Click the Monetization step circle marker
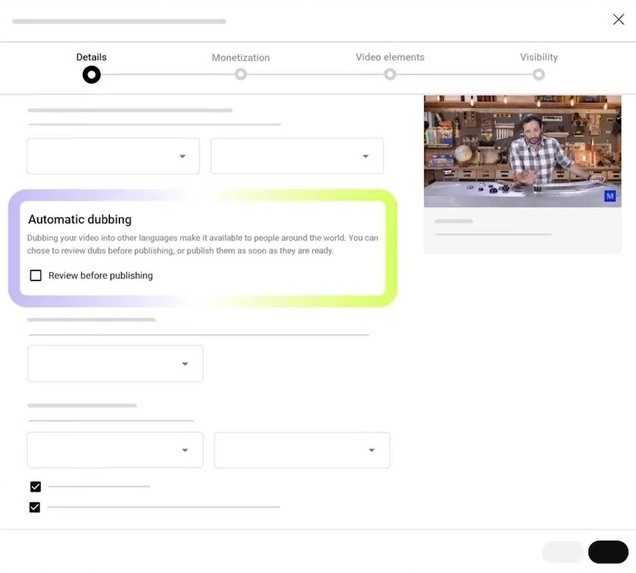The width and height of the screenshot is (636, 573). click(x=241, y=74)
